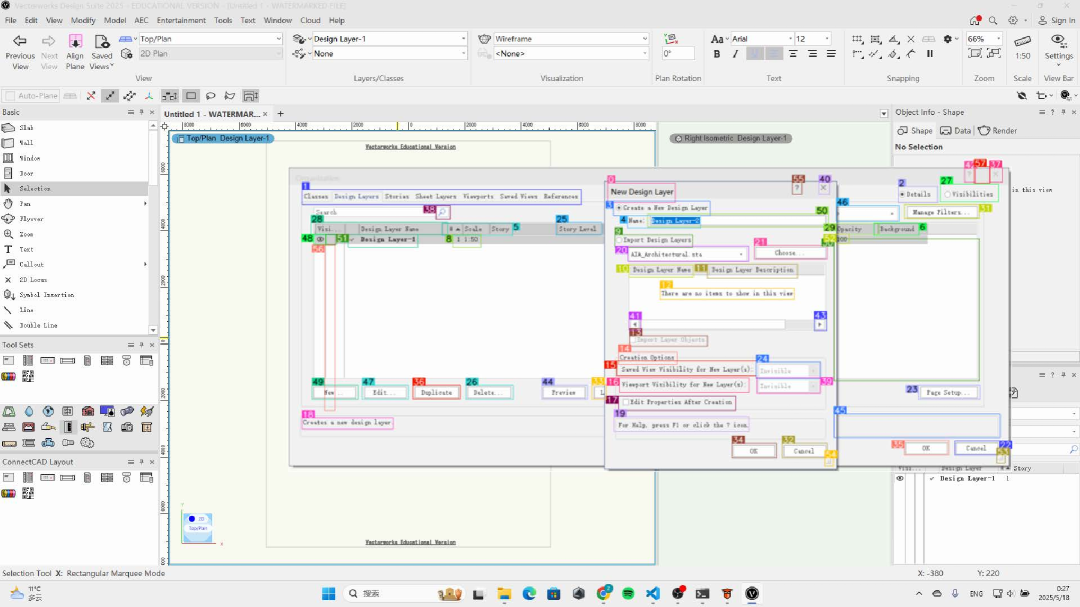1080x607 pixels.
Task: Enable Edit Properties After Creation checkbox
Action: click(x=626, y=402)
